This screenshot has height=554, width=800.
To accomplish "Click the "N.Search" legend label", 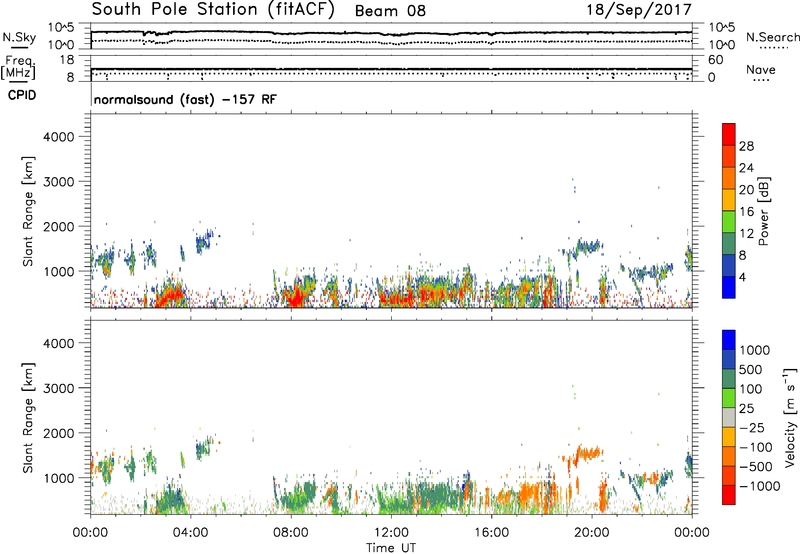I will point(773,37).
